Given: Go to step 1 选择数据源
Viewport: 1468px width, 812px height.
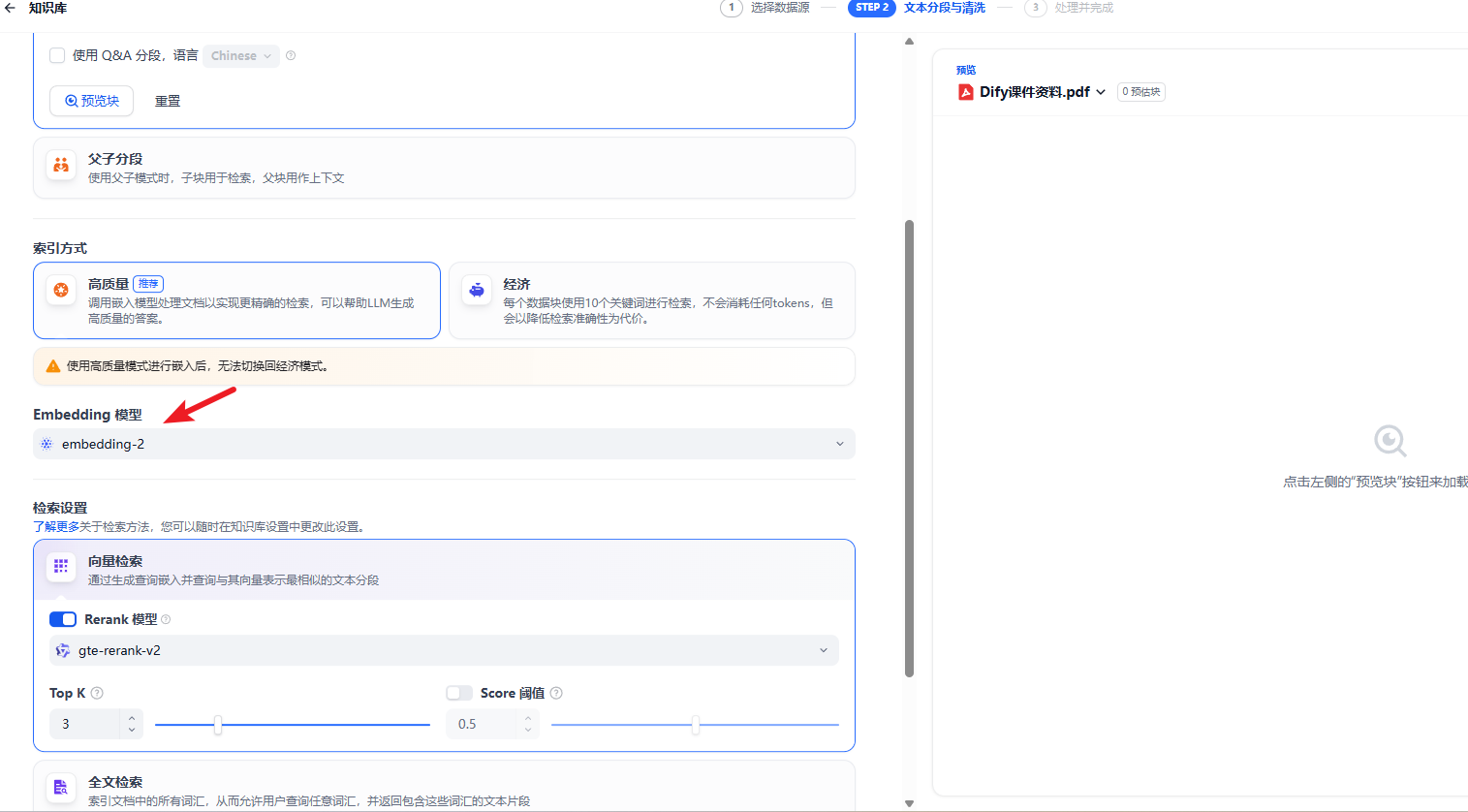Looking at the screenshot, I should point(765,8).
